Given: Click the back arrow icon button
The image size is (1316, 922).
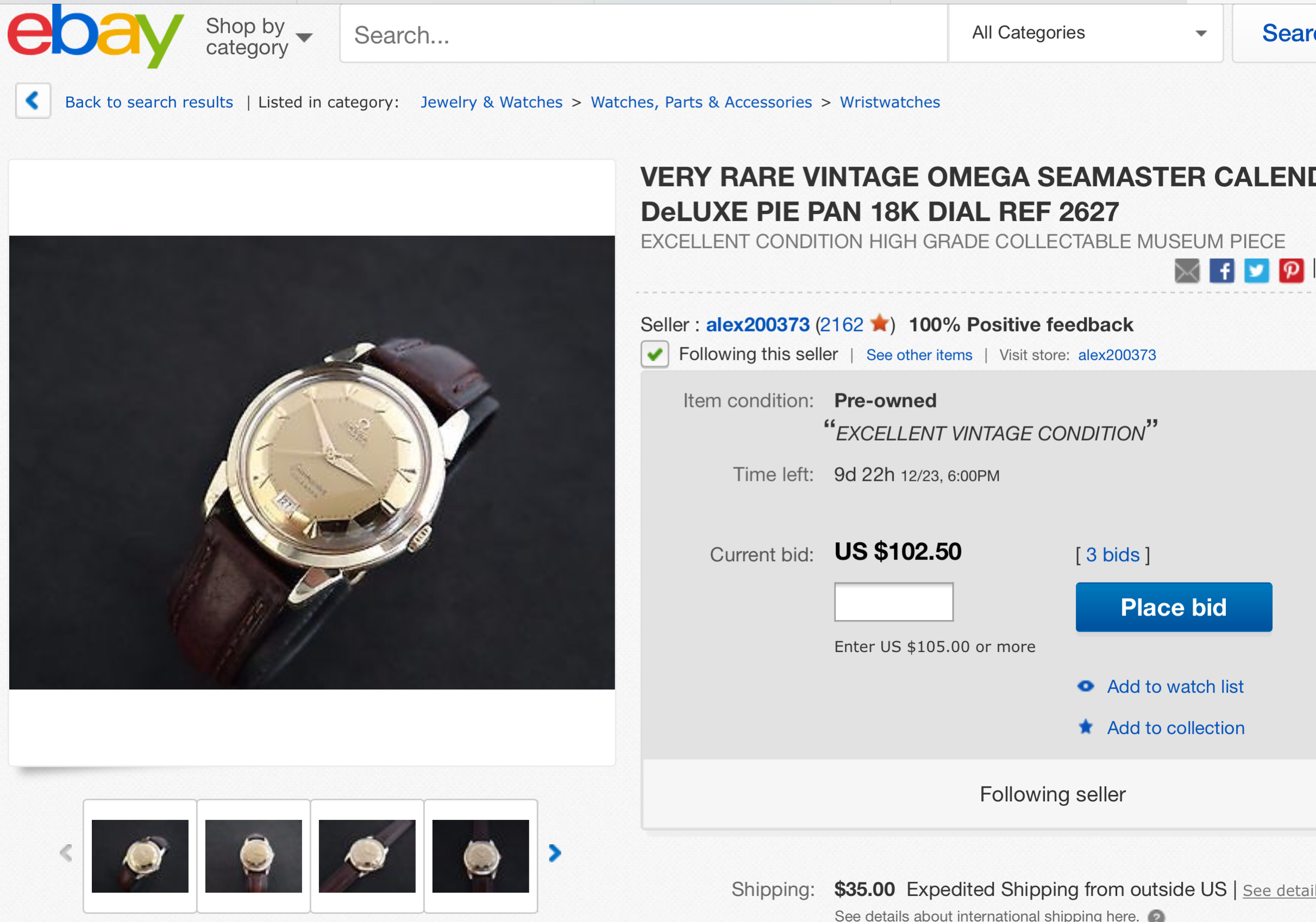Looking at the screenshot, I should [x=33, y=101].
